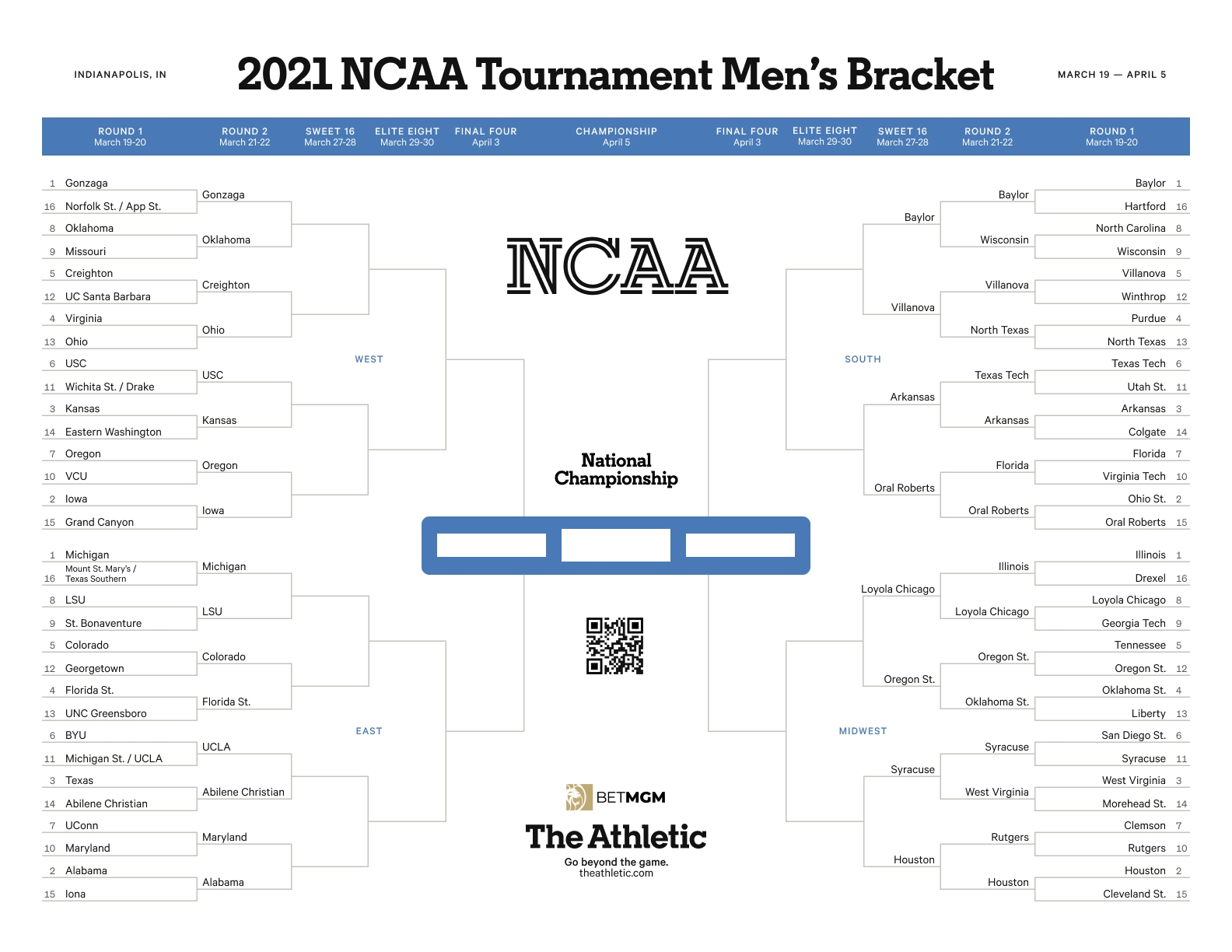Select the right National Championship team box
This screenshot has width=1232, height=952.
click(x=740, y=545)
